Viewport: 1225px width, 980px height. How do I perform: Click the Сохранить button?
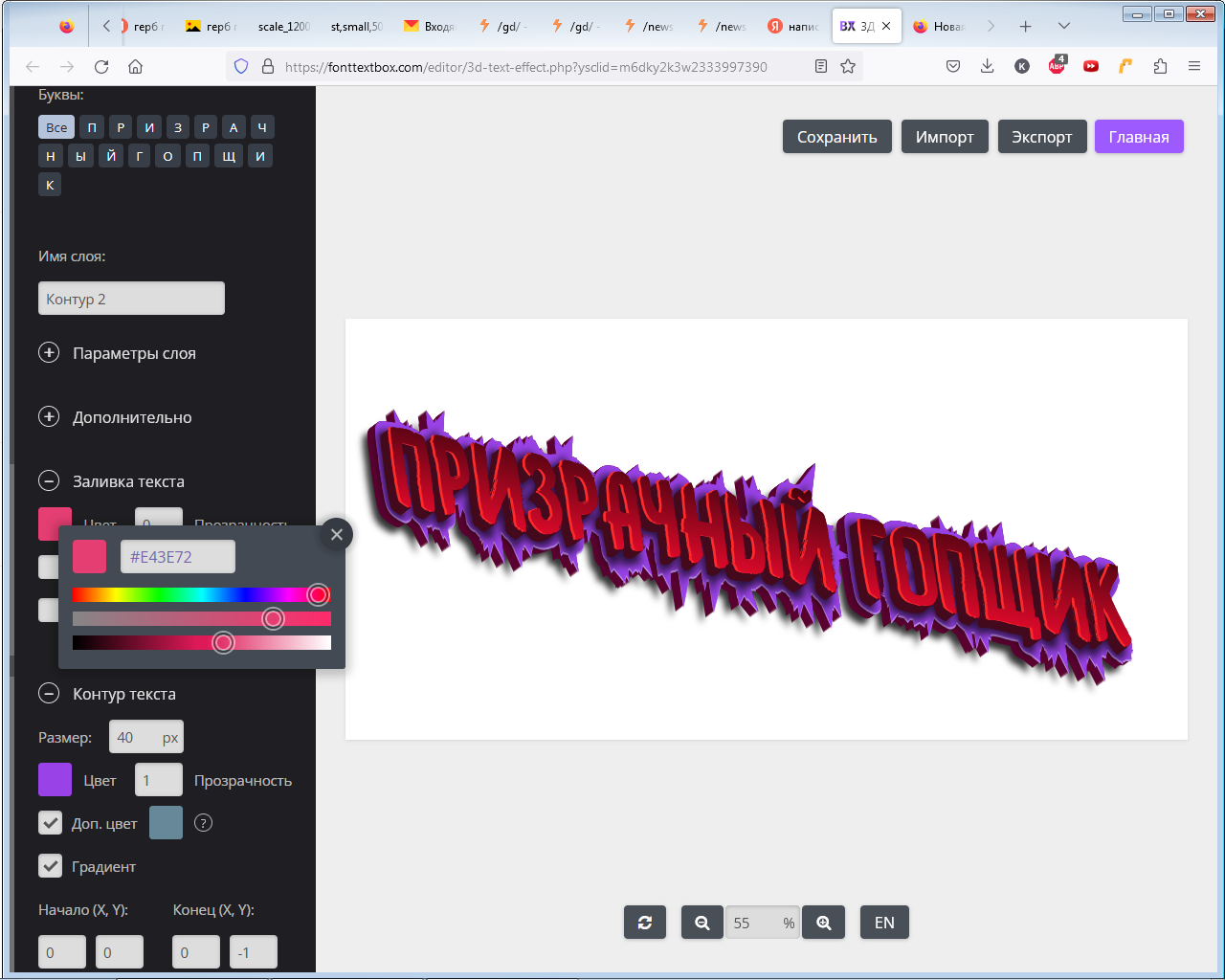tap(836, 137)
